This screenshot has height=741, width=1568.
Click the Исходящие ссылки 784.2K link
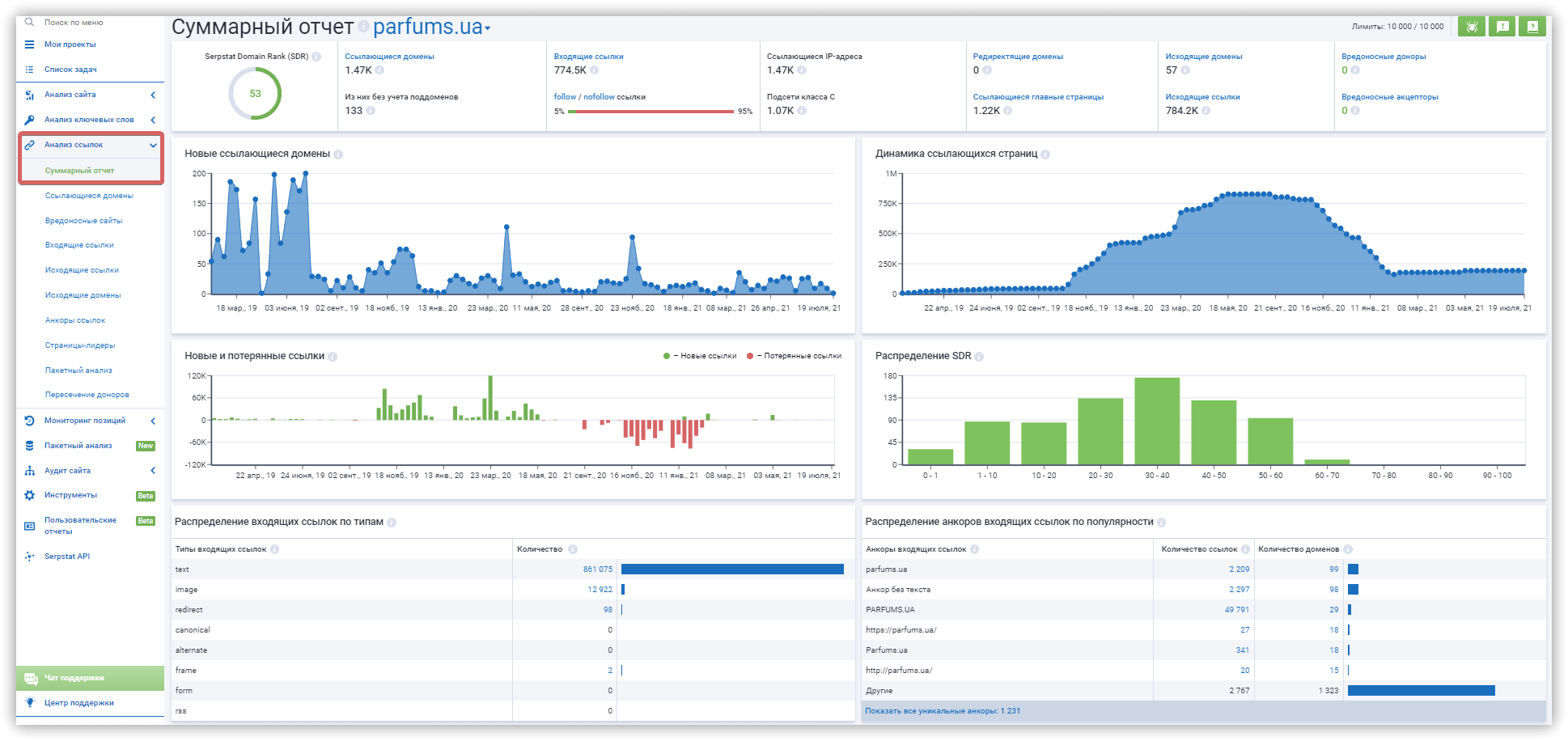click(1202, 97)
